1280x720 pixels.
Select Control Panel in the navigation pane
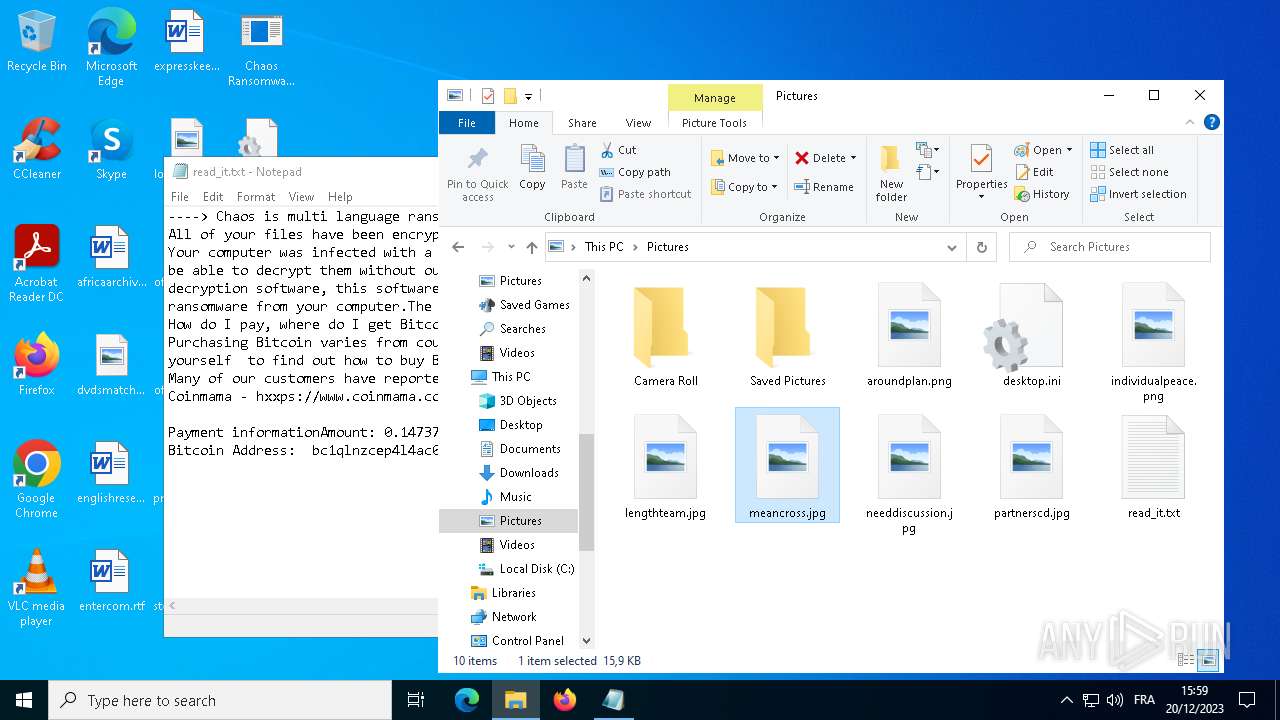tap(517, 641)
